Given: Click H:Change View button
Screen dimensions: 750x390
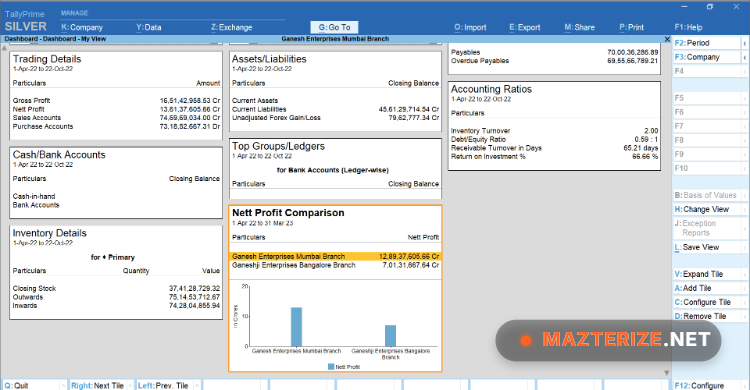Looking at the screenshot, I should [707, 209].
